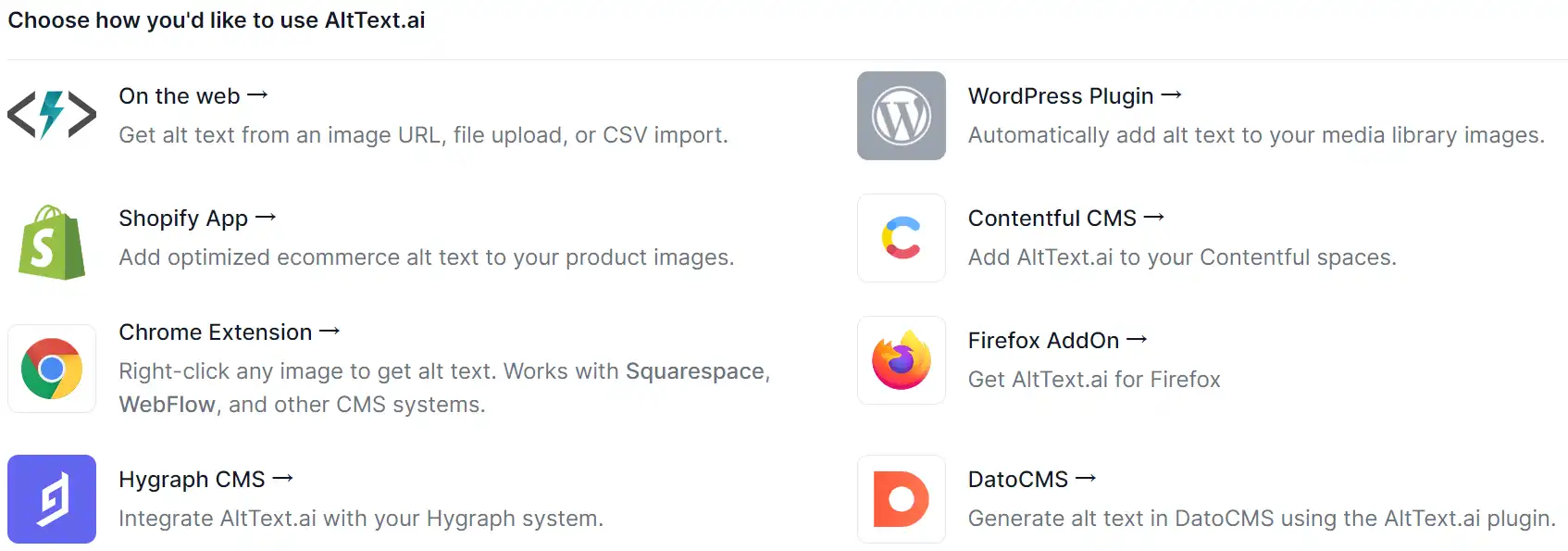Open the Chrome Extension link
The width and height of the screenshot is (1568, 551).
tap(230, 332)
